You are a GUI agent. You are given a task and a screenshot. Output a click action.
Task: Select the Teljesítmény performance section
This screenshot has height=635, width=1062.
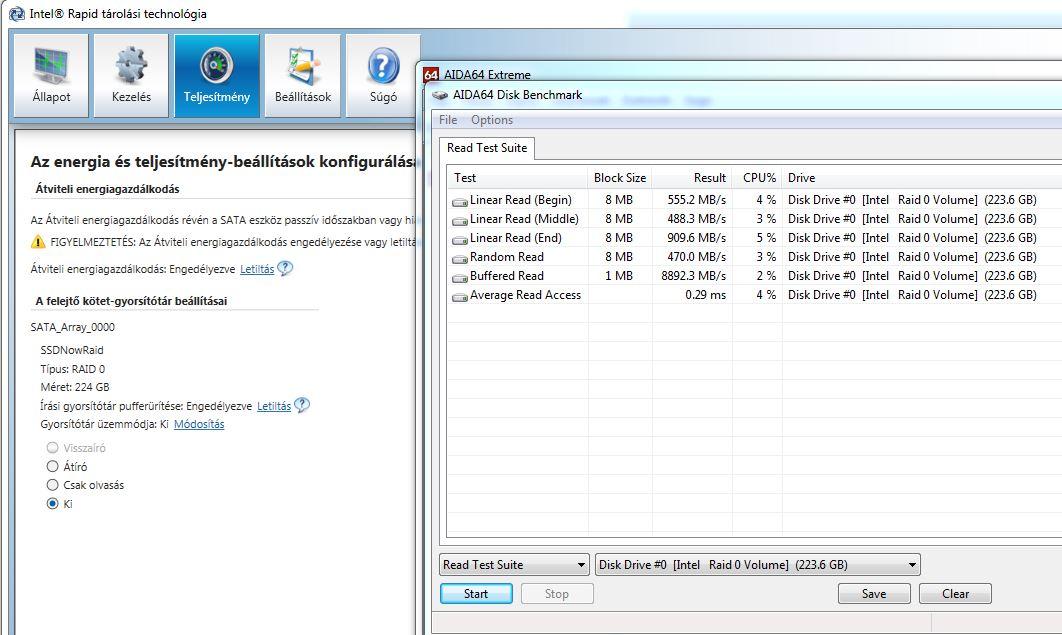click(x=217, y=76)
